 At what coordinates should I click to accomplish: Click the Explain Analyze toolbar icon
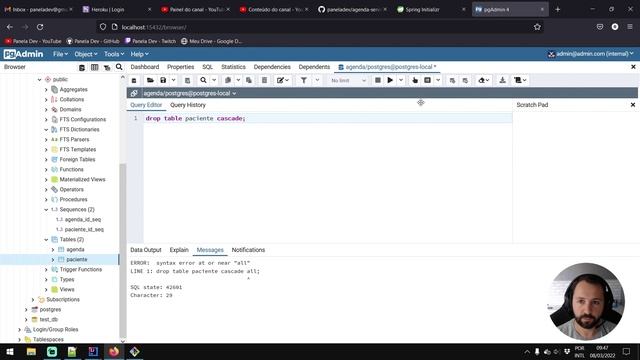[x=427, y=80]
